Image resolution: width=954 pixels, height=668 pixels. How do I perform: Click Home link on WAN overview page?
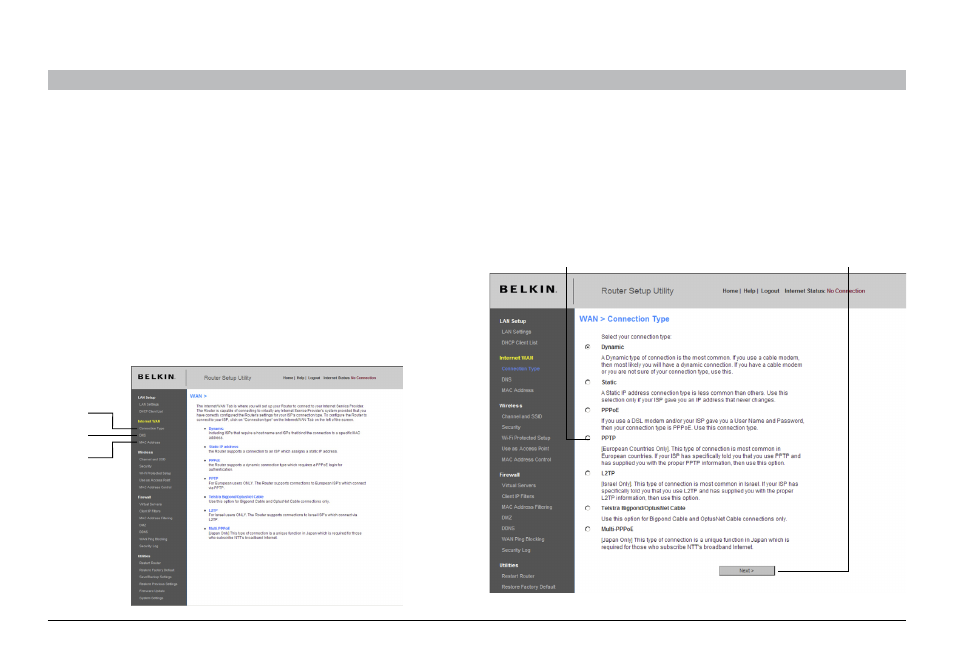click(x=288, y=378)
